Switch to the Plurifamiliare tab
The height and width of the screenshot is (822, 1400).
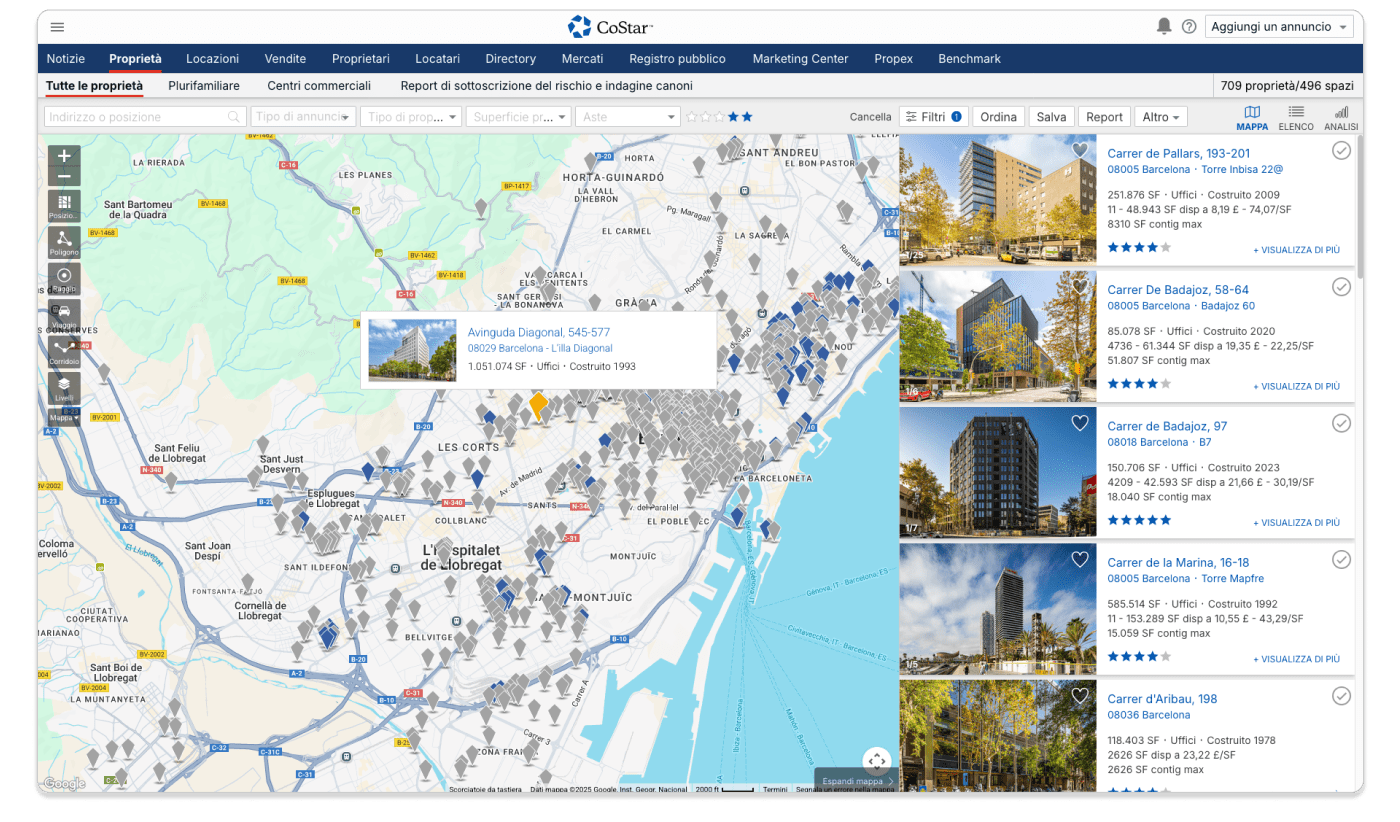click(x=204, y=86)
